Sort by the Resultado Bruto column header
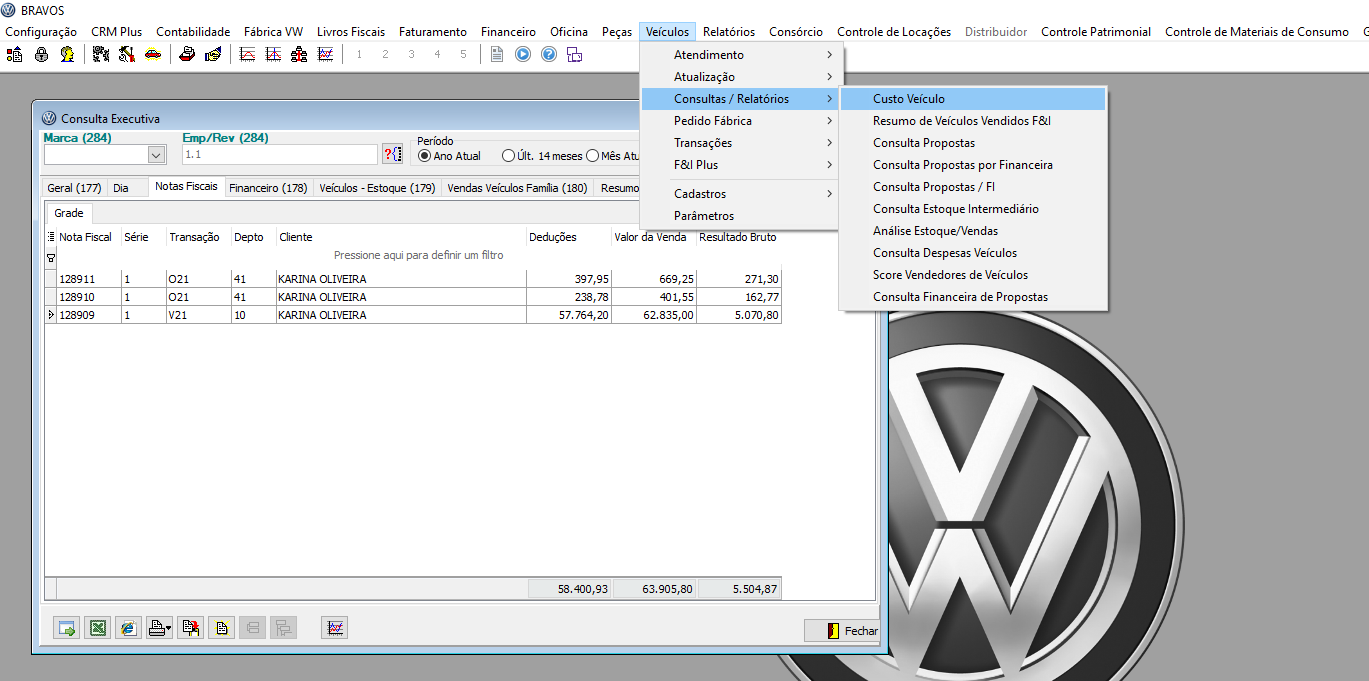 coord(738,237)
